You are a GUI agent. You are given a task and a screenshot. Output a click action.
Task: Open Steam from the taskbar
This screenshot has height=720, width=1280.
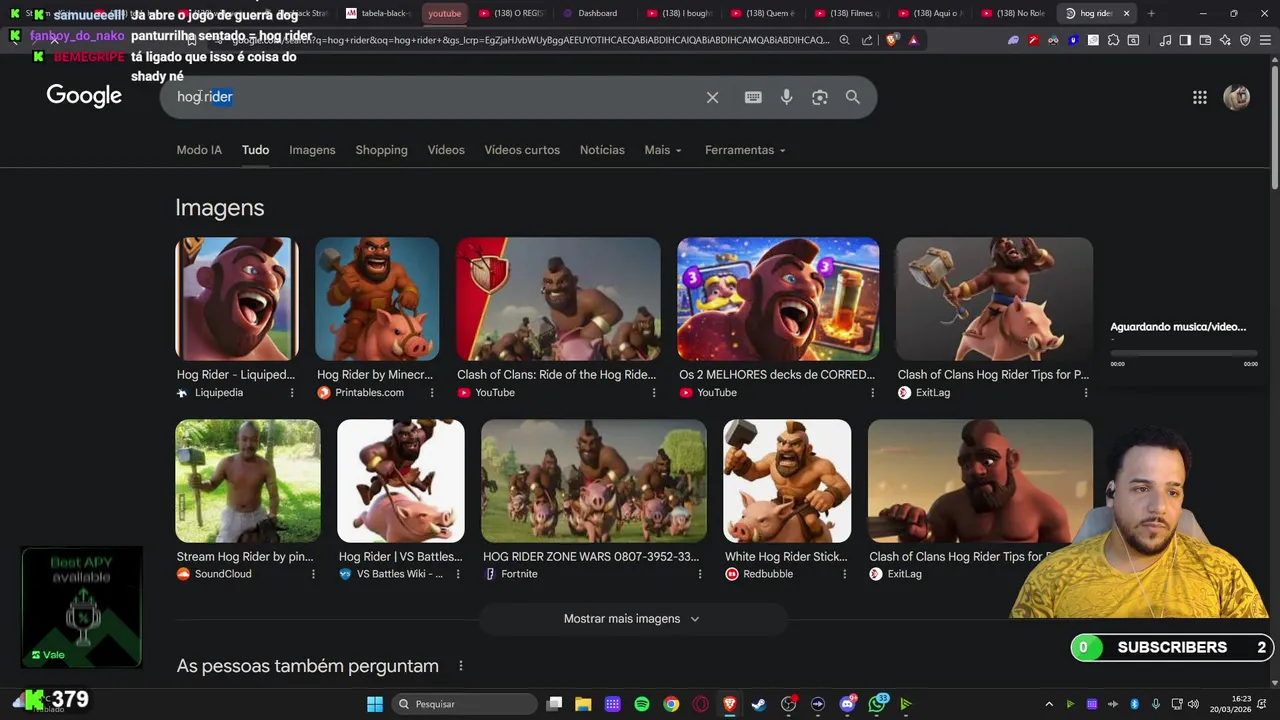(x=759, y=704)
